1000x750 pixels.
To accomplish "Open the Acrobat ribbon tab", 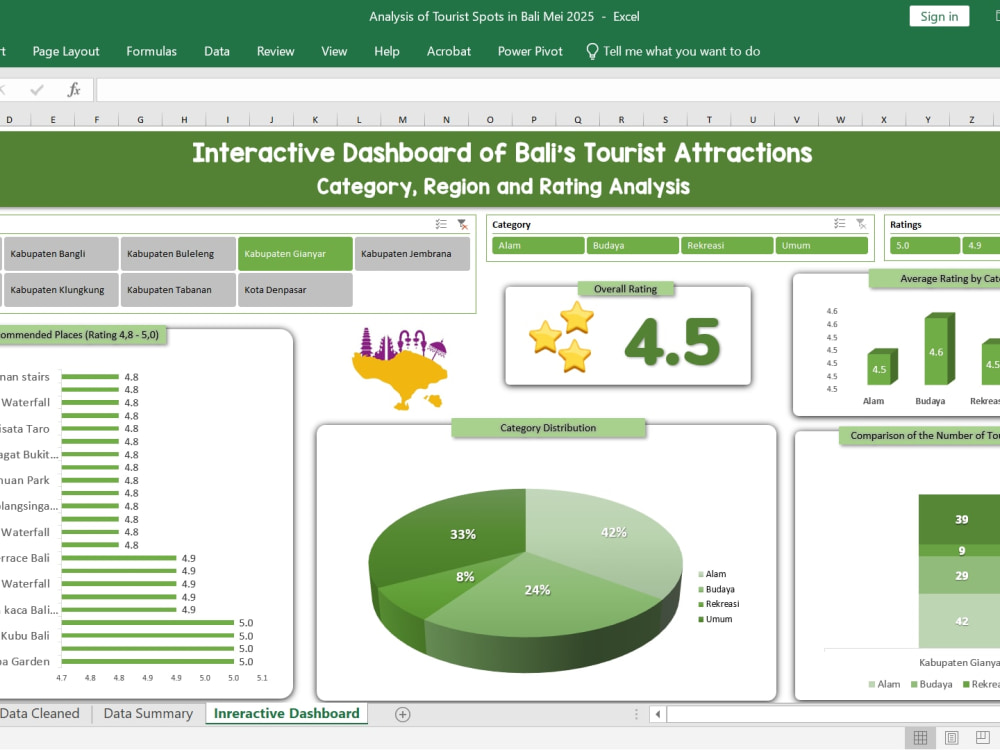I will point(449,52).
